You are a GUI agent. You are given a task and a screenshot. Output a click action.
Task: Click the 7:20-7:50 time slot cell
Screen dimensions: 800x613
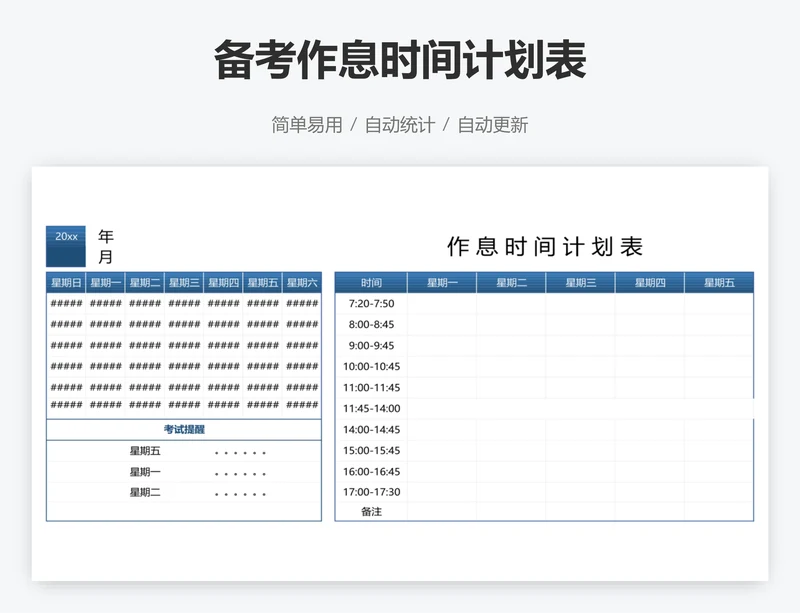(x=371, y=304)
